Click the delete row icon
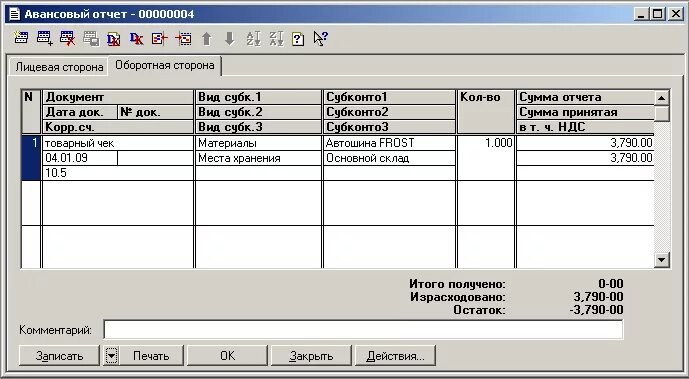Image resolution: width=689 pixels, height=379 pixels. [67, 38]
